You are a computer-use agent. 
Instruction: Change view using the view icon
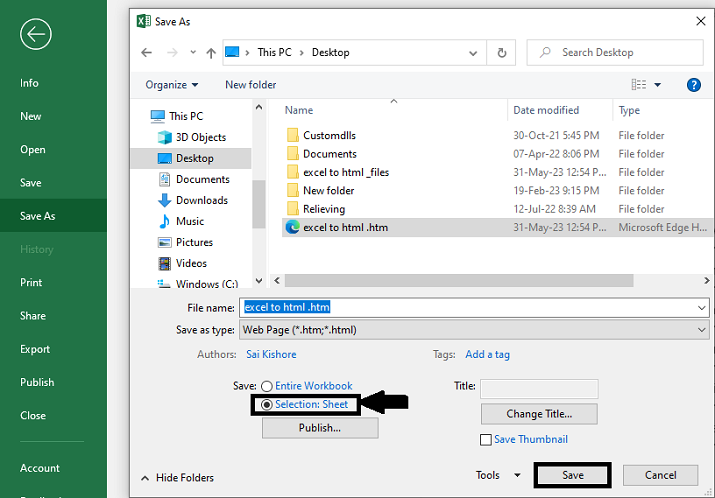[x=638, y=84]
